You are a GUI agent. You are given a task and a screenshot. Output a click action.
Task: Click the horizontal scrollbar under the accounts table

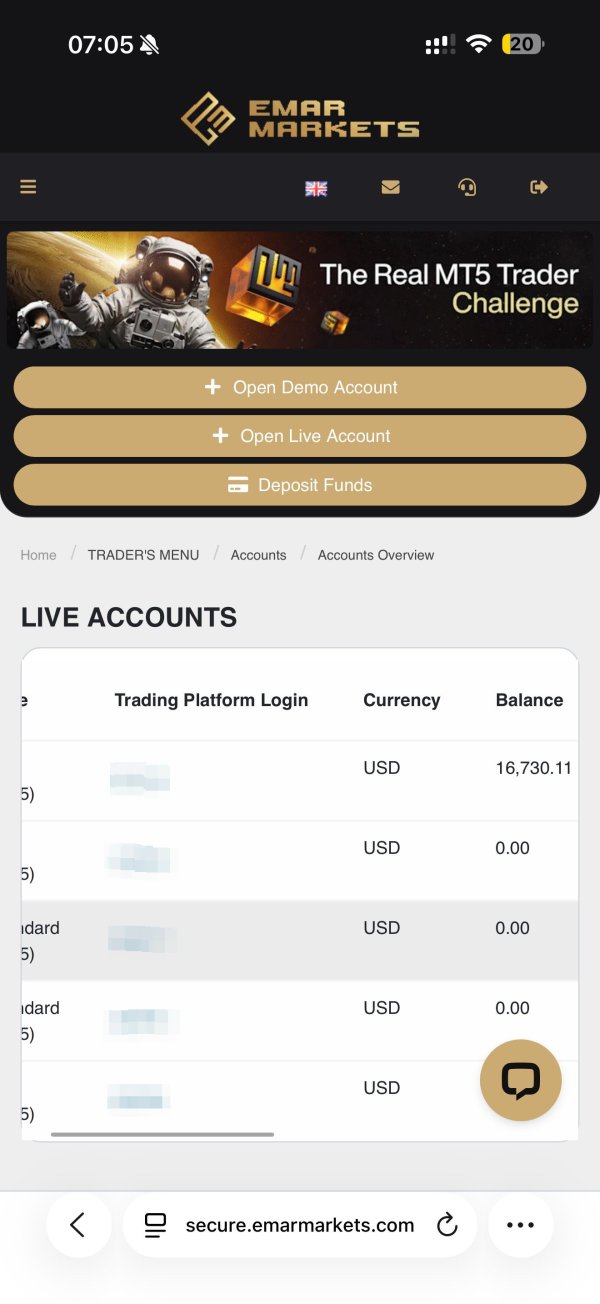click(162, 1134)
